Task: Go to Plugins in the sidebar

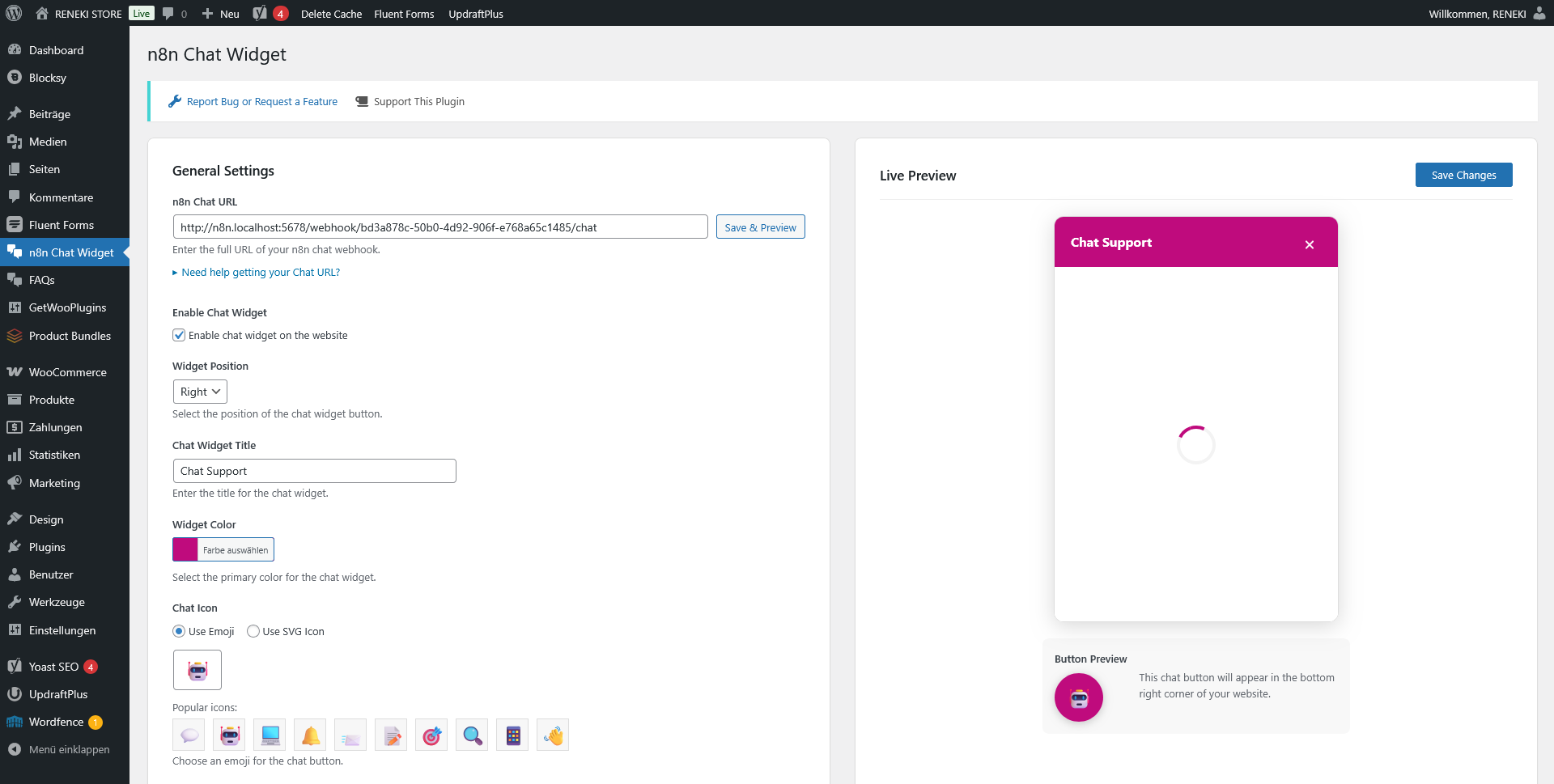Action: click(x=47, y=547)
